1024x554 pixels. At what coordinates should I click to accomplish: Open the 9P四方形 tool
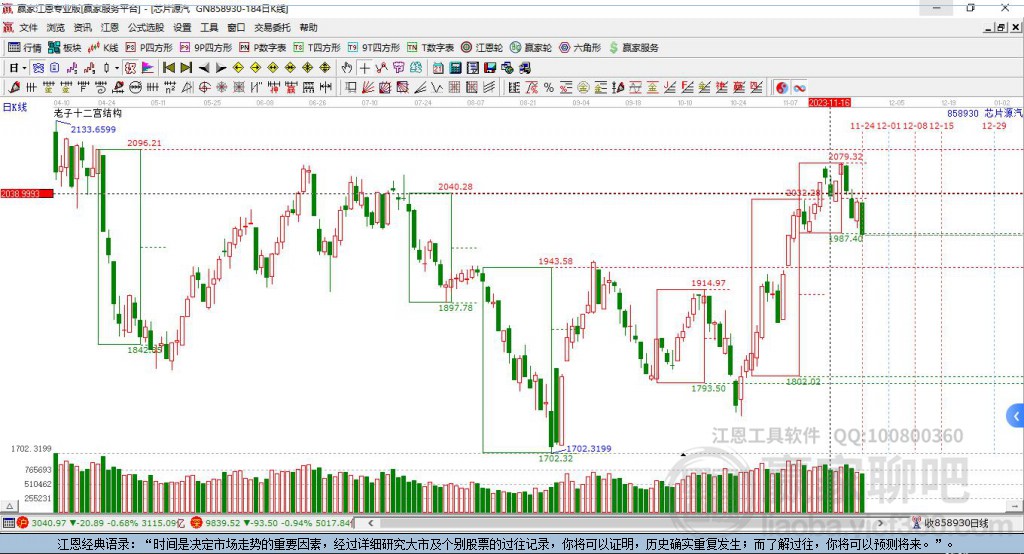pyautogui.click(x=206, y=48)
